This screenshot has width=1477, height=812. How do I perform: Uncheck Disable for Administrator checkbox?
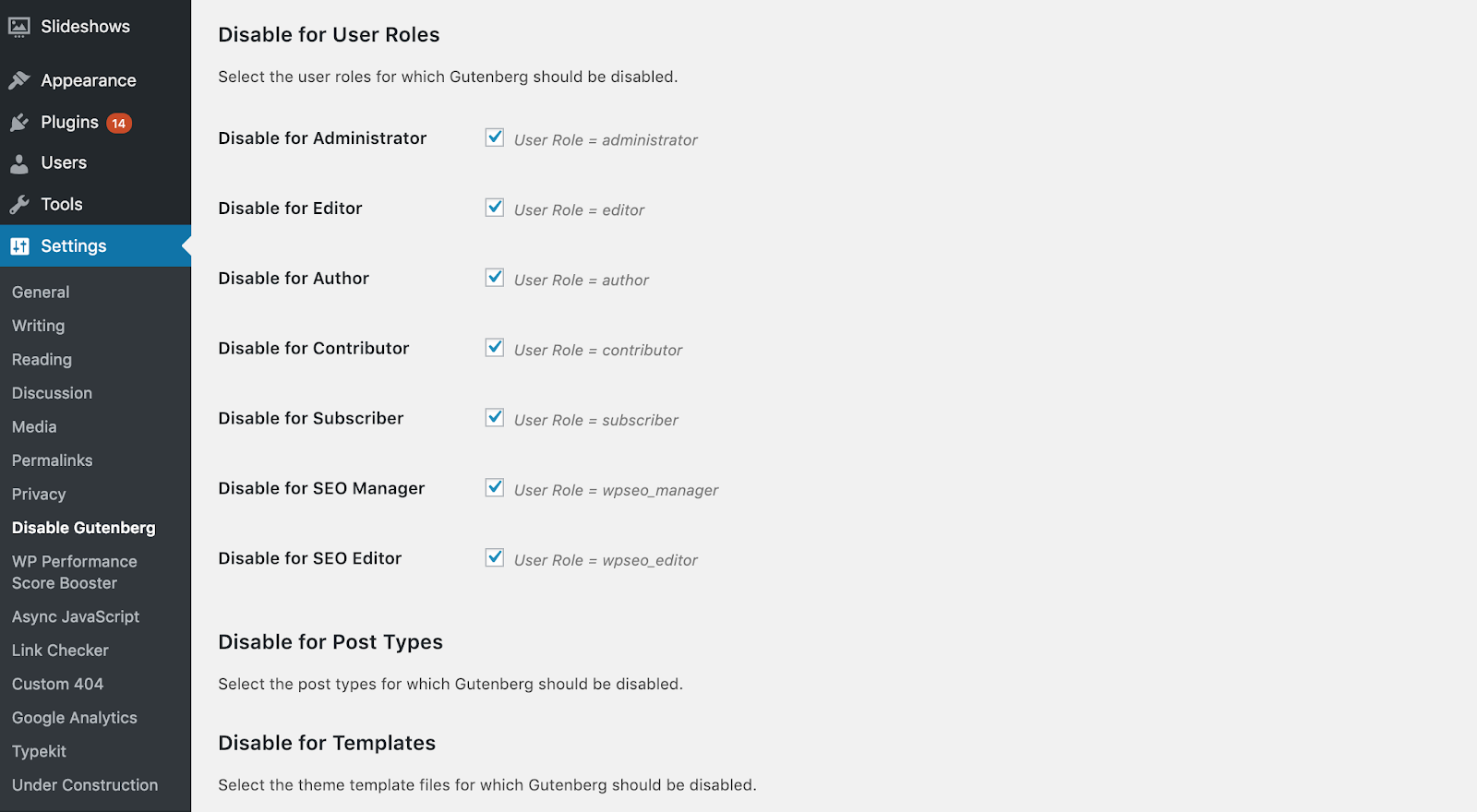[x=495, y=138]
